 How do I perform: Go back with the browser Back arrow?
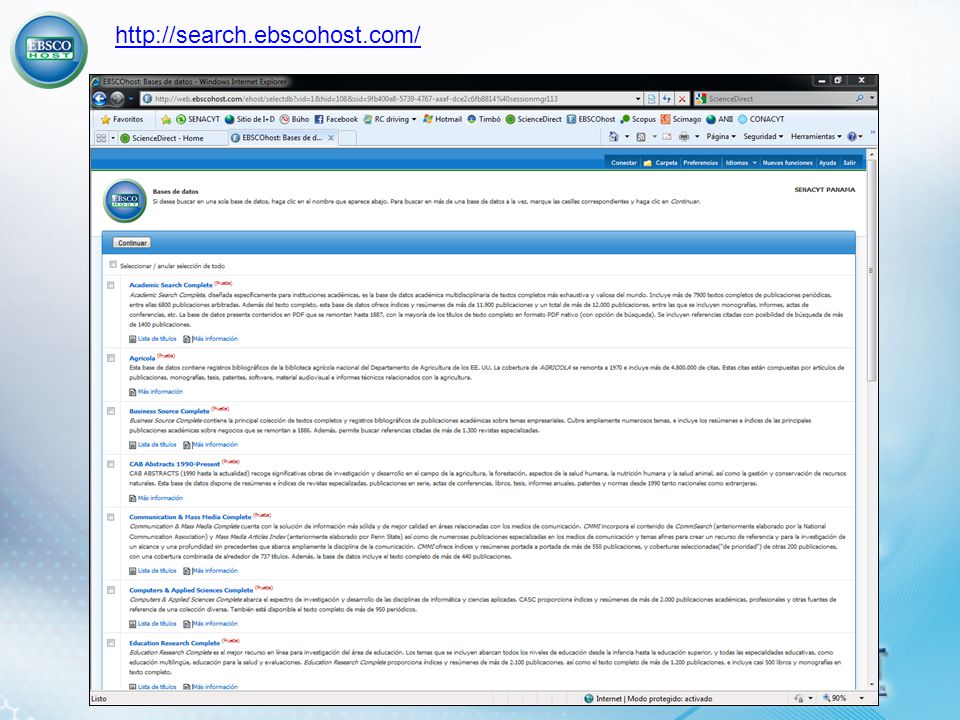pyautogui.click(x=99, y=99)
